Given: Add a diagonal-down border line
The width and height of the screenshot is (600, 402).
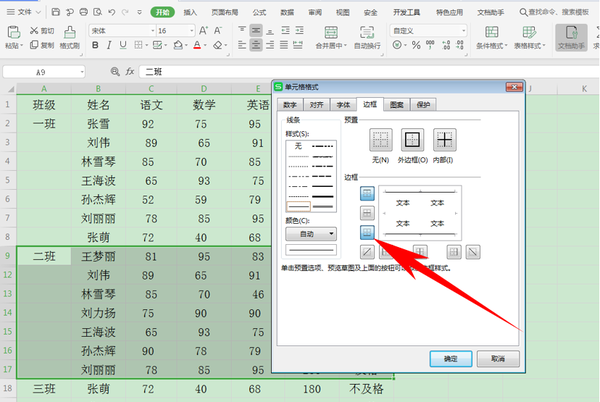Looking at the screenshot, I should coord(472,251).
